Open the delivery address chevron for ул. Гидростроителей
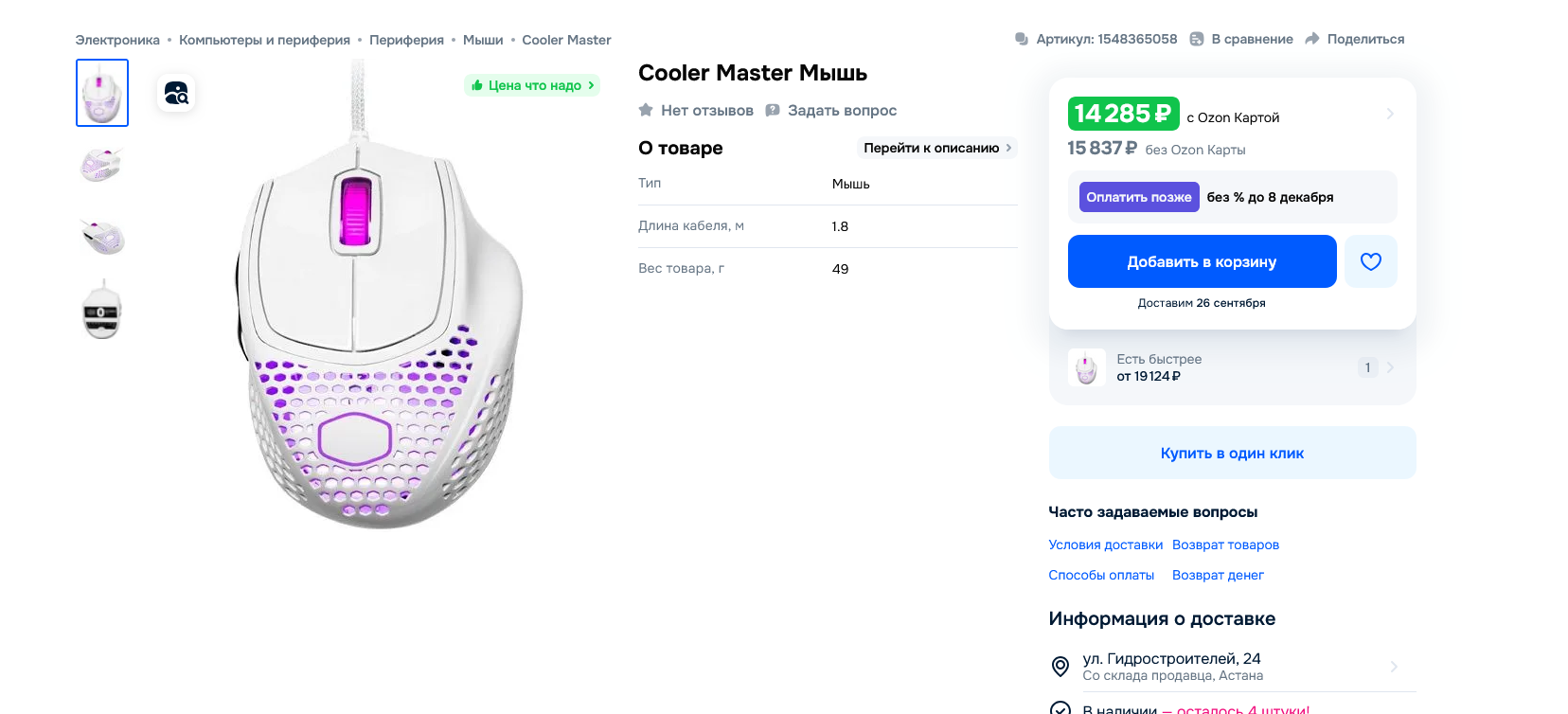The image size is (1568, 714). [x=1393, y=667]
